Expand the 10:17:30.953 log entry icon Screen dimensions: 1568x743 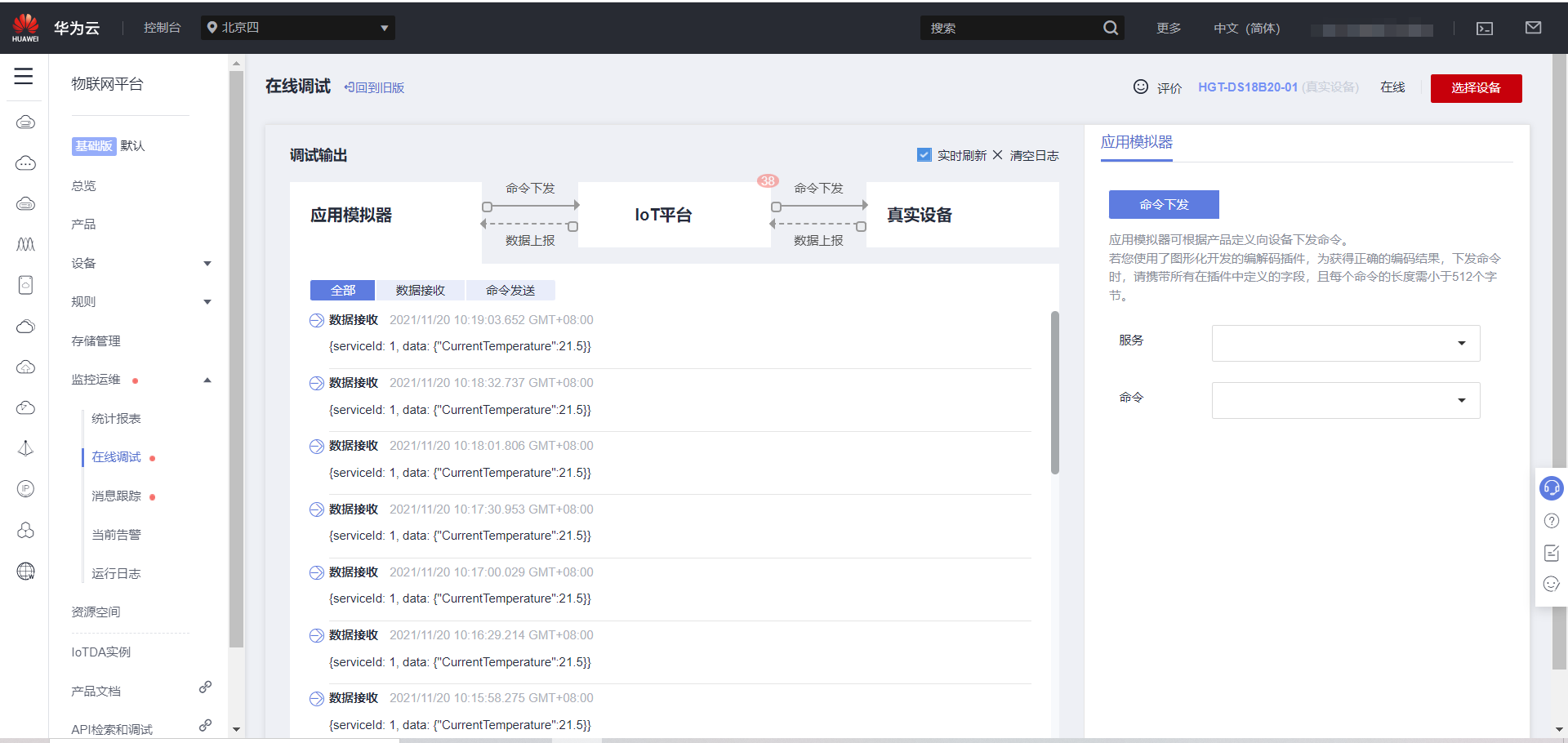coord(317,509)
